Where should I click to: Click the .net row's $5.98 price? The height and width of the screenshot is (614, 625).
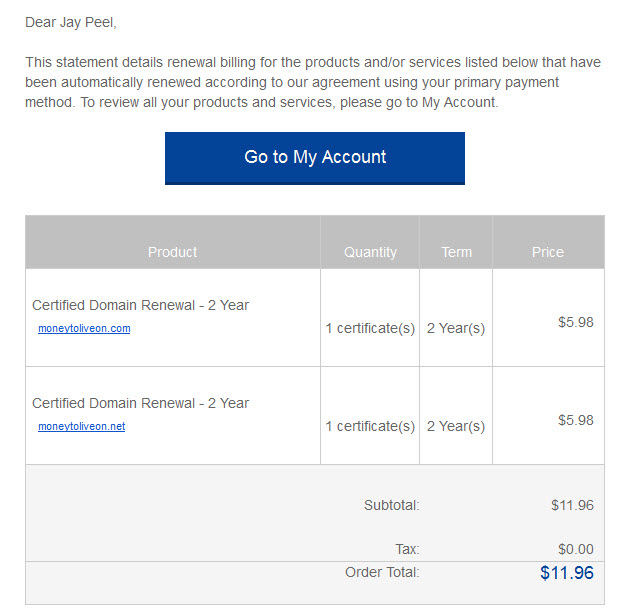click(x=576, y=420)
